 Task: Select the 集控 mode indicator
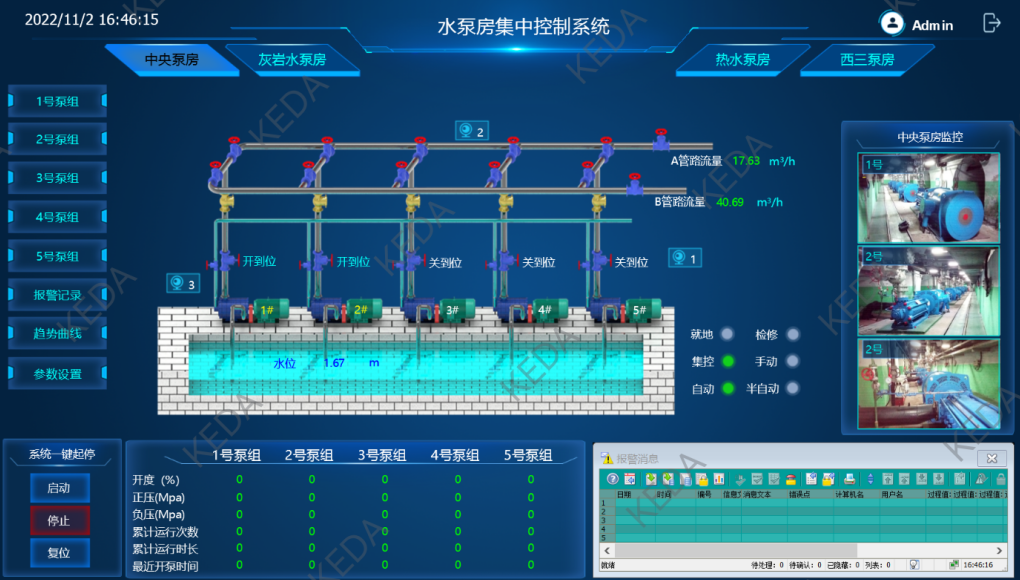coord(728,361)
